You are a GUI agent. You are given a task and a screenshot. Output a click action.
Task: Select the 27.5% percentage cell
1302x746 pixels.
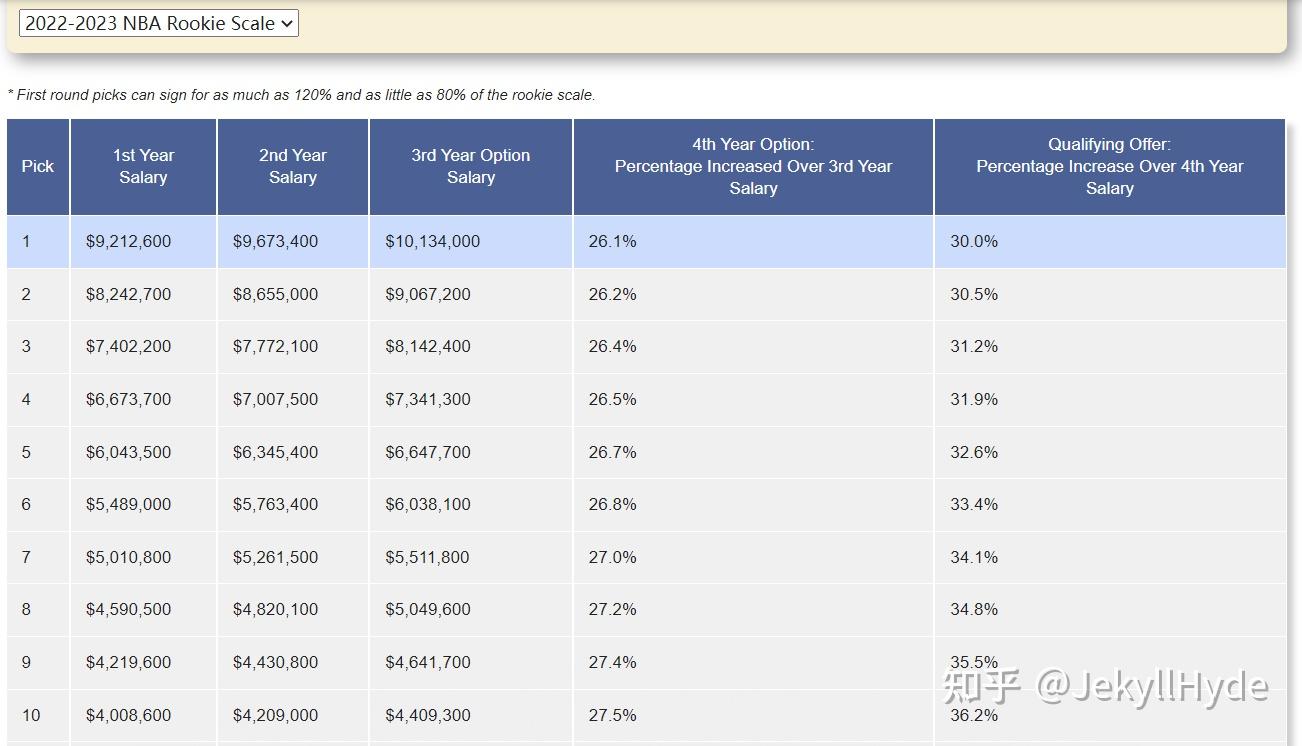(753, 715)
